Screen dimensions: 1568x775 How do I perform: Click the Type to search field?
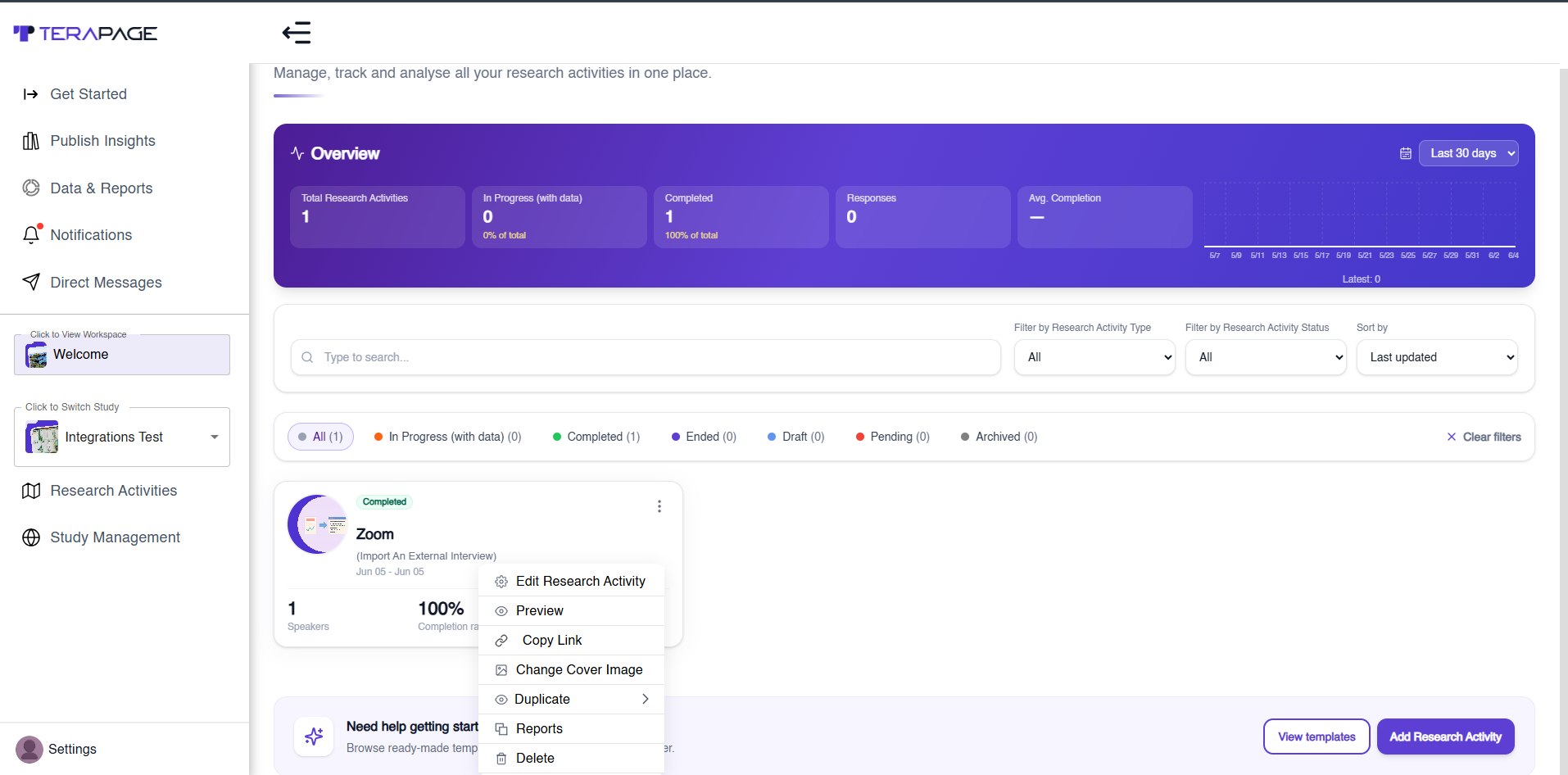pos(646,357)
